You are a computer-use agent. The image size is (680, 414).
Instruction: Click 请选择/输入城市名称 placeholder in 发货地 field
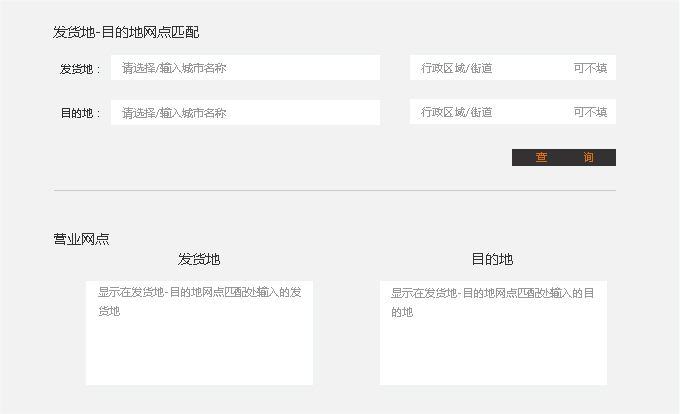coord(174,68)
